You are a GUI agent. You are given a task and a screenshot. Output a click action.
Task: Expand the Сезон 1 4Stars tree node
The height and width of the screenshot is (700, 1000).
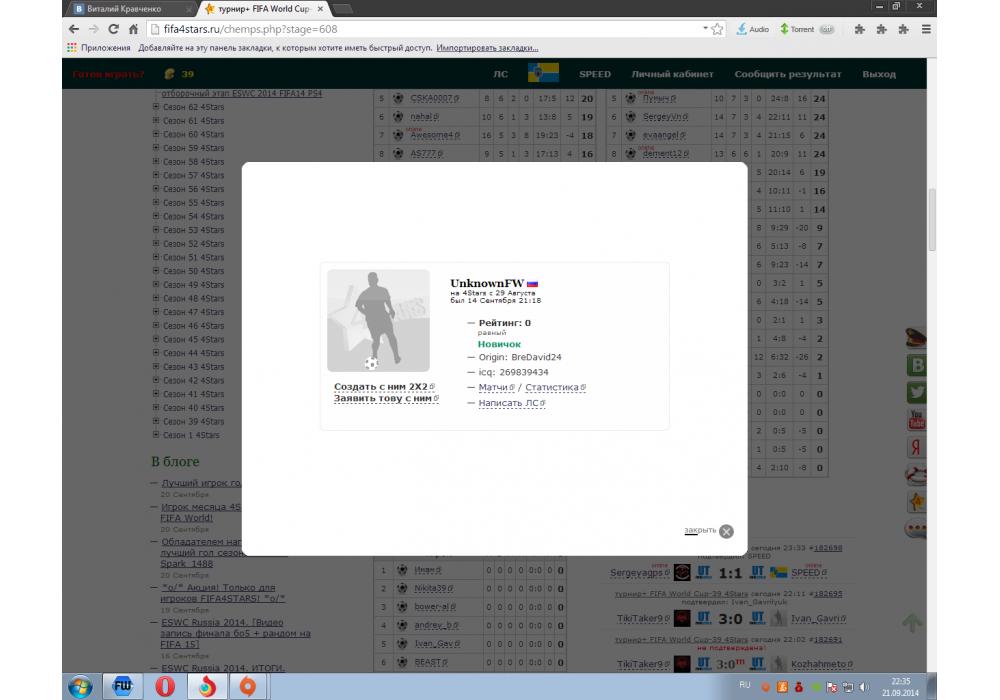point(156,435)
